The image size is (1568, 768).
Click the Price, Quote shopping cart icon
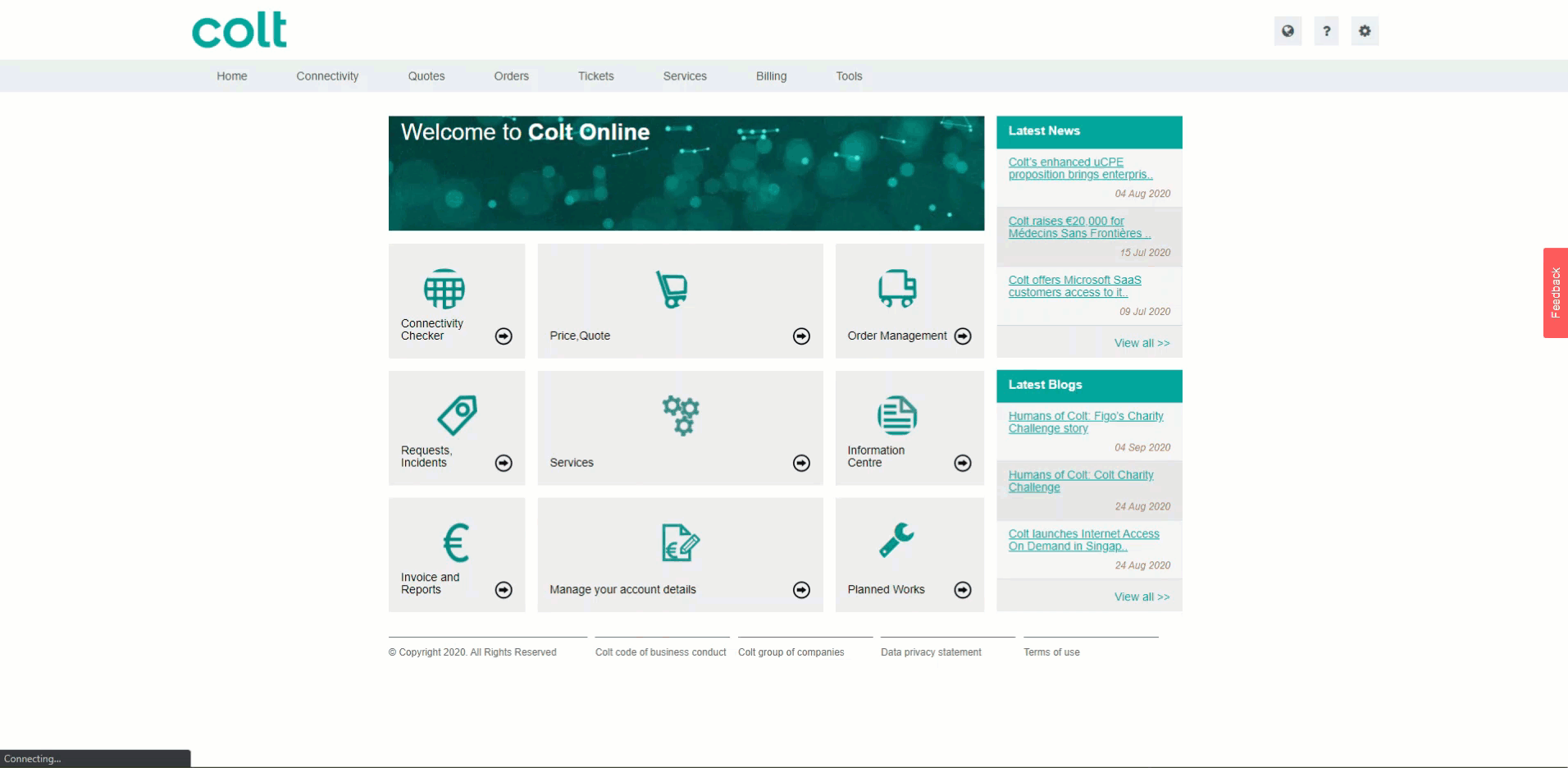672,289
